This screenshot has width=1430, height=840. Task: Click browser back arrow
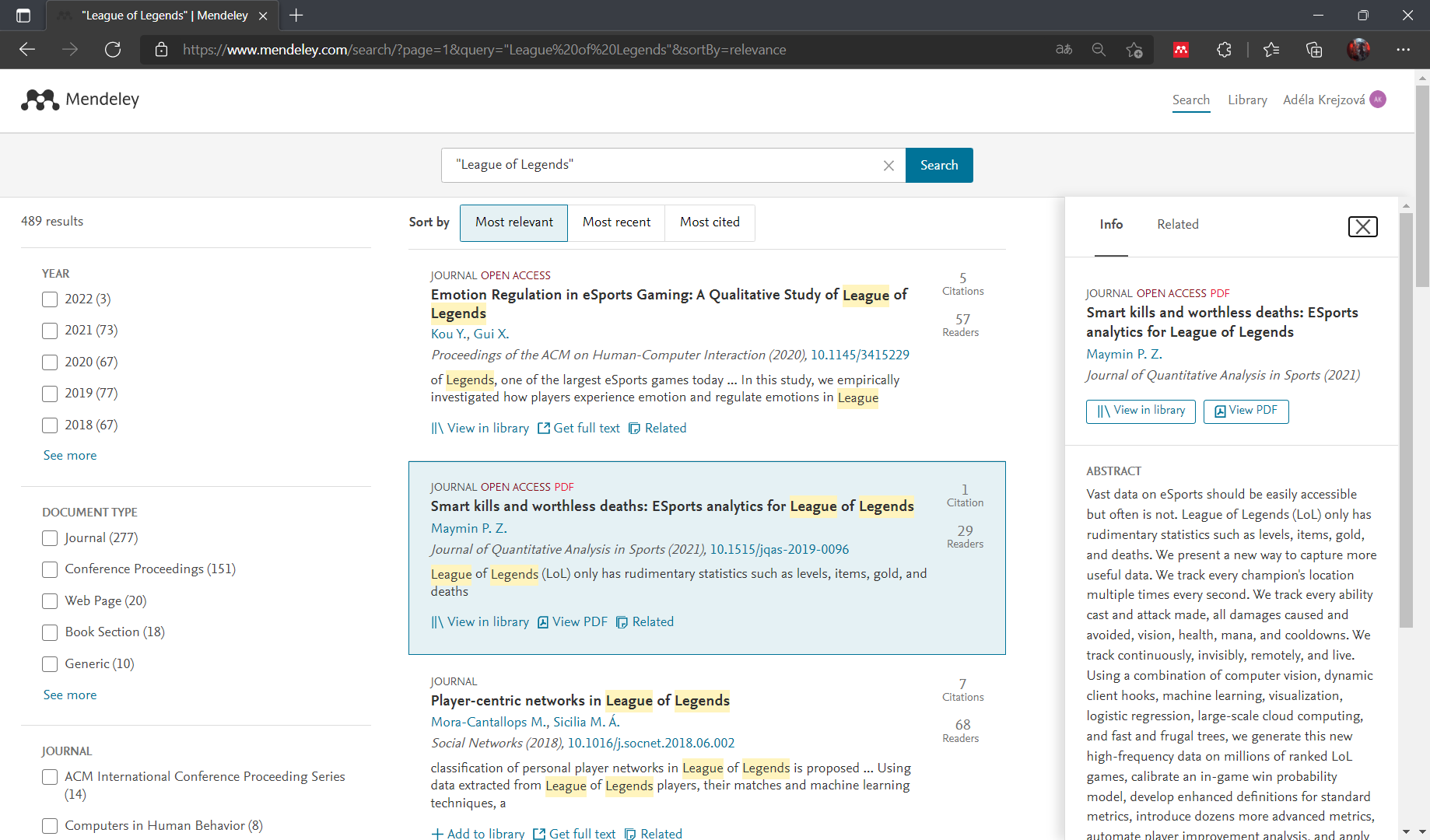pyautogui.click(x=27, y=50)
